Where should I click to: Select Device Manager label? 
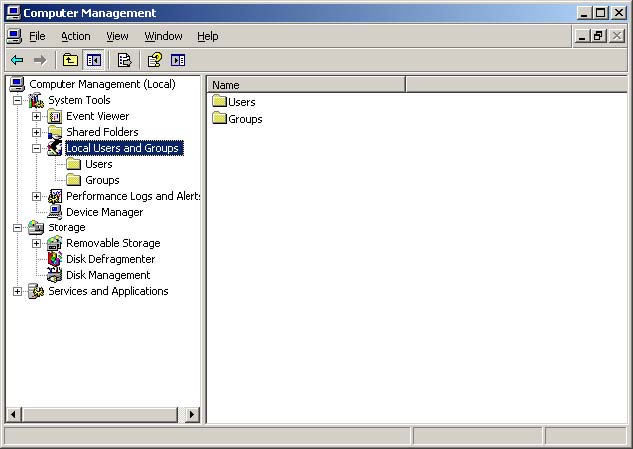tap(105, 212)
